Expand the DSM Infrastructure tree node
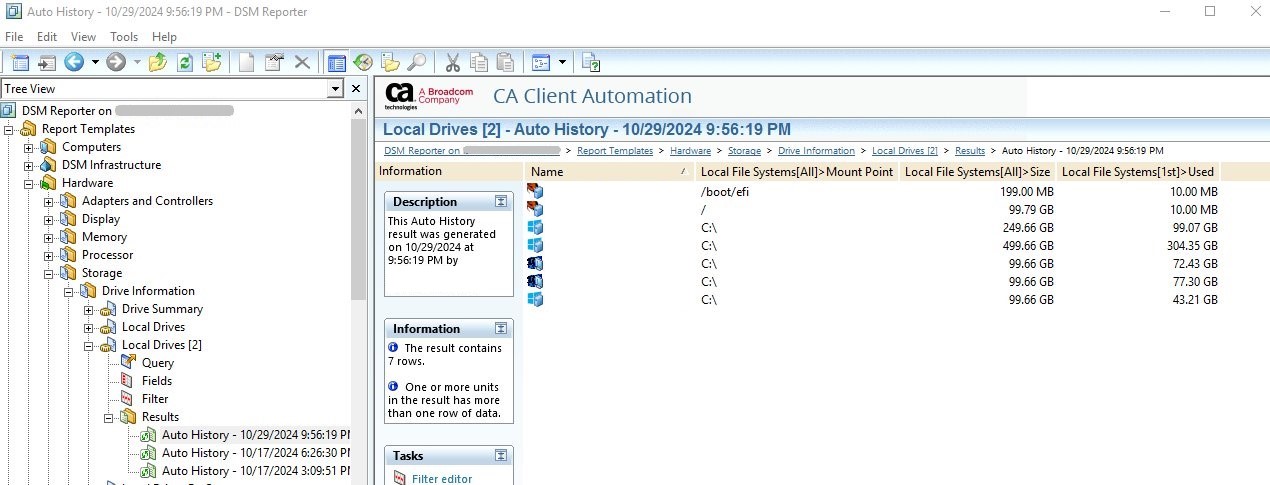 pos(29,165)
